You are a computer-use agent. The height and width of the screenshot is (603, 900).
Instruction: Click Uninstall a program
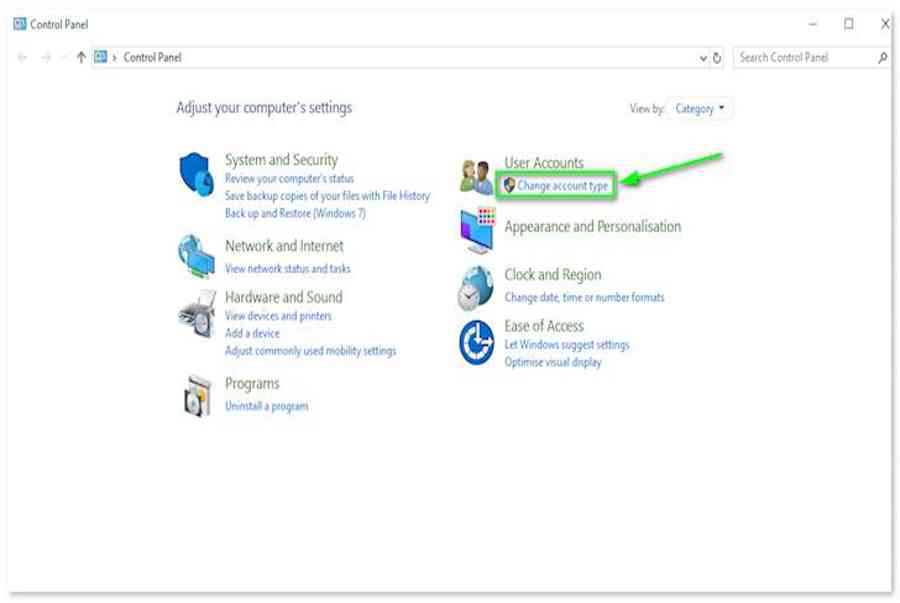point(266,406)
